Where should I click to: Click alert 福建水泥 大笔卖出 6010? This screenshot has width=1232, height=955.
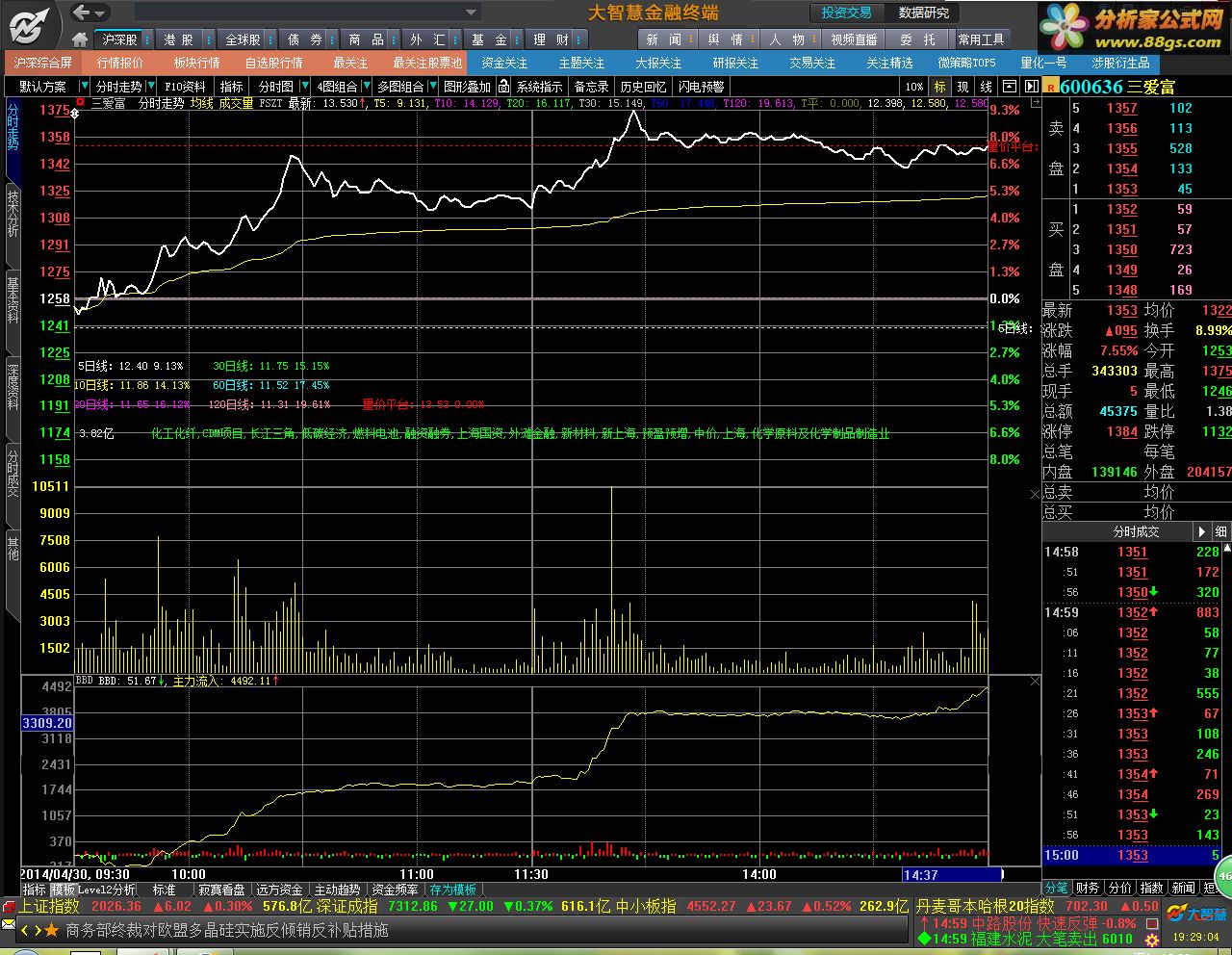pos(1026,939)
